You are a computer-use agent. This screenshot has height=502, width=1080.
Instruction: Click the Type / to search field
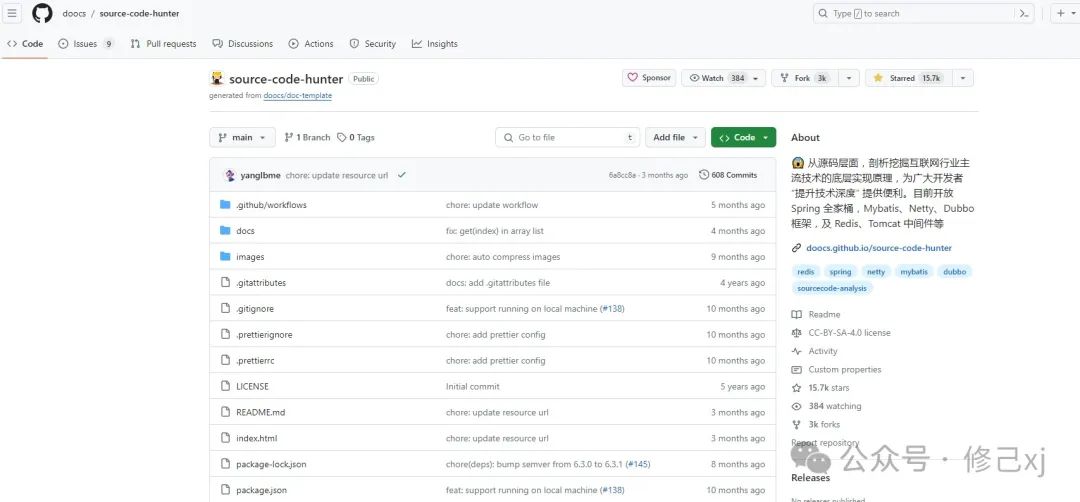point(924,13)
